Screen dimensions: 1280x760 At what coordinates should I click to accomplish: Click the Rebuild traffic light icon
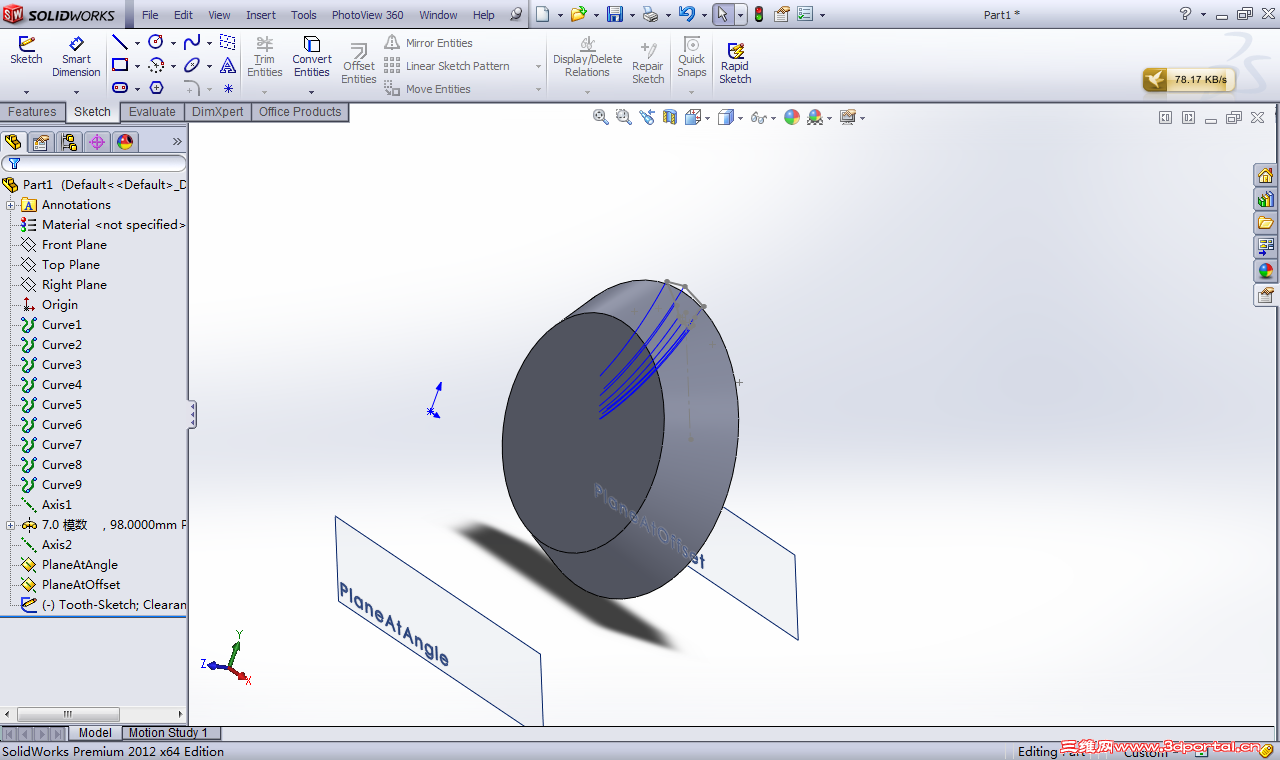click(x=759, y=14)
